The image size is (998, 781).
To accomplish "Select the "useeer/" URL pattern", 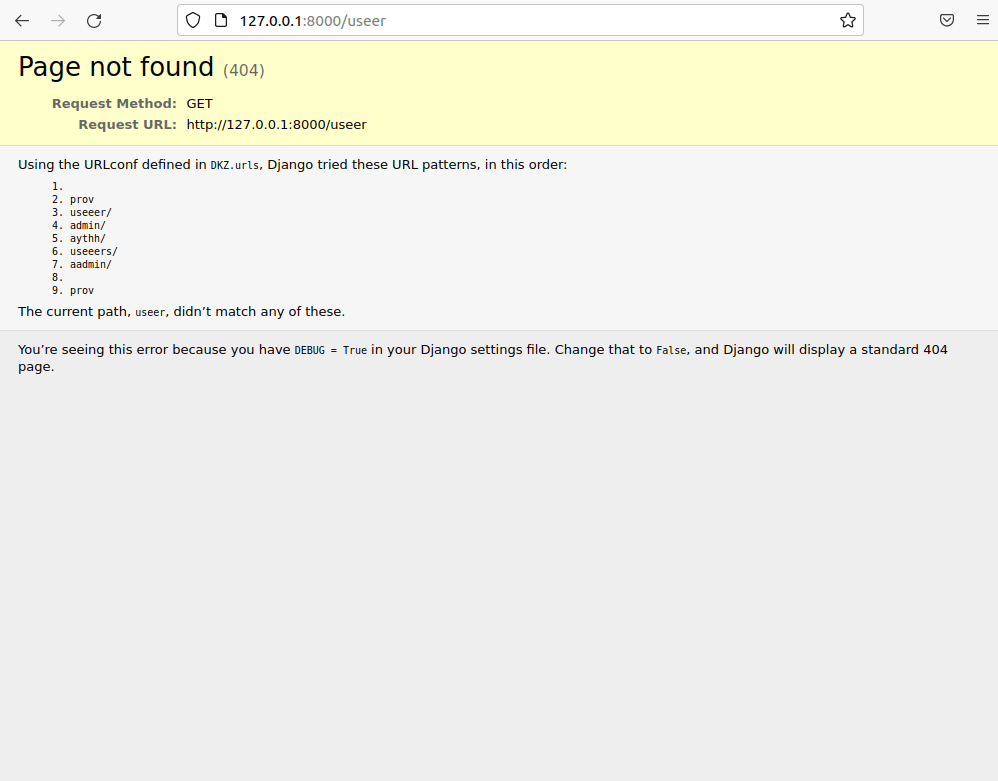I will click(90, 213).
